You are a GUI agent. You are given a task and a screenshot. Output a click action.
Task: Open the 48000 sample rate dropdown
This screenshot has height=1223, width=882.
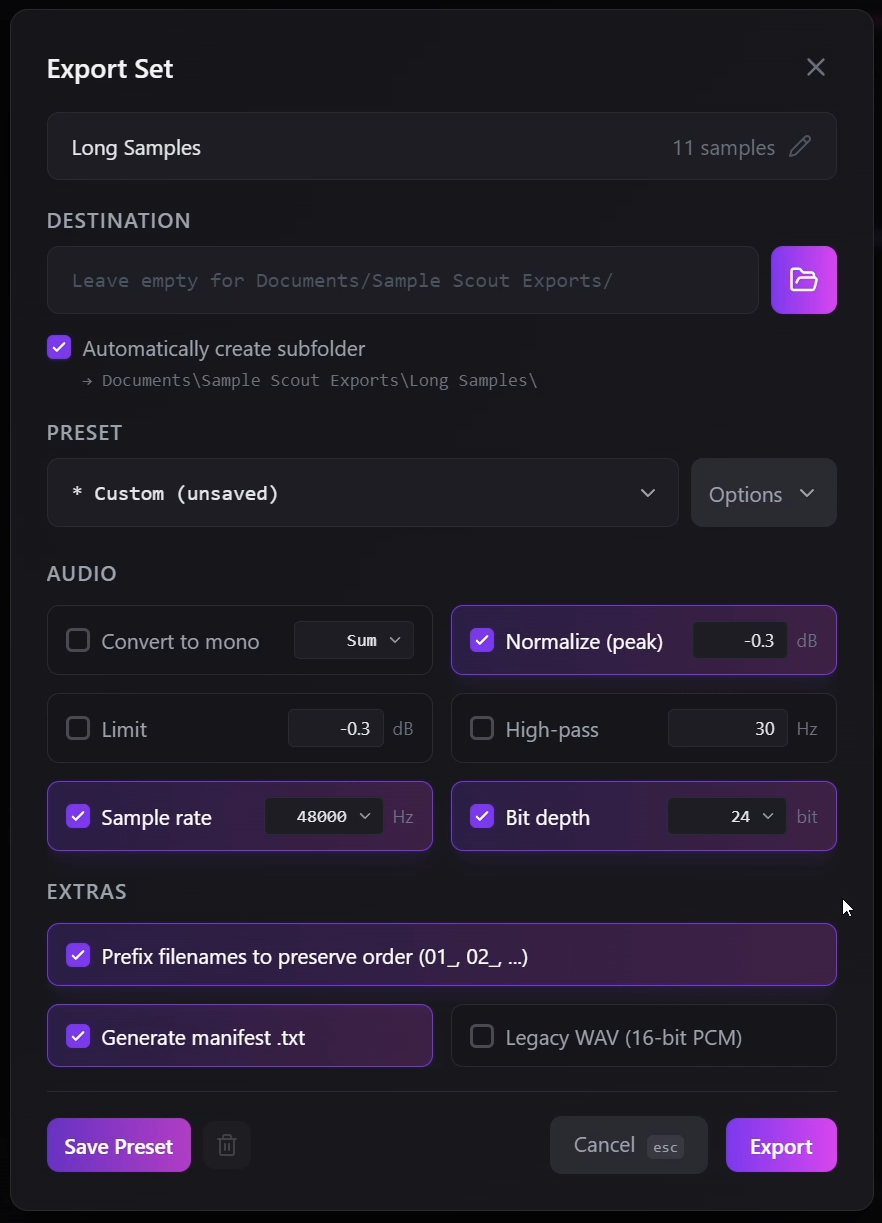click(324, 816)
